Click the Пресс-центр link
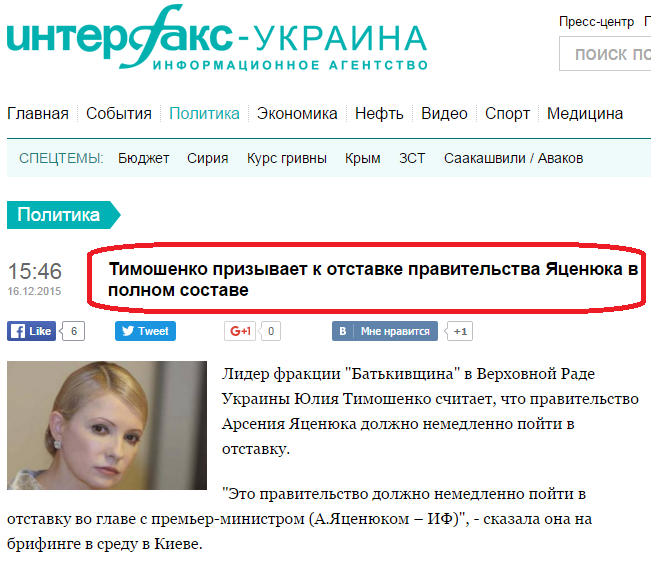Viewport: 651px width, 567px height. coord(596,22)
